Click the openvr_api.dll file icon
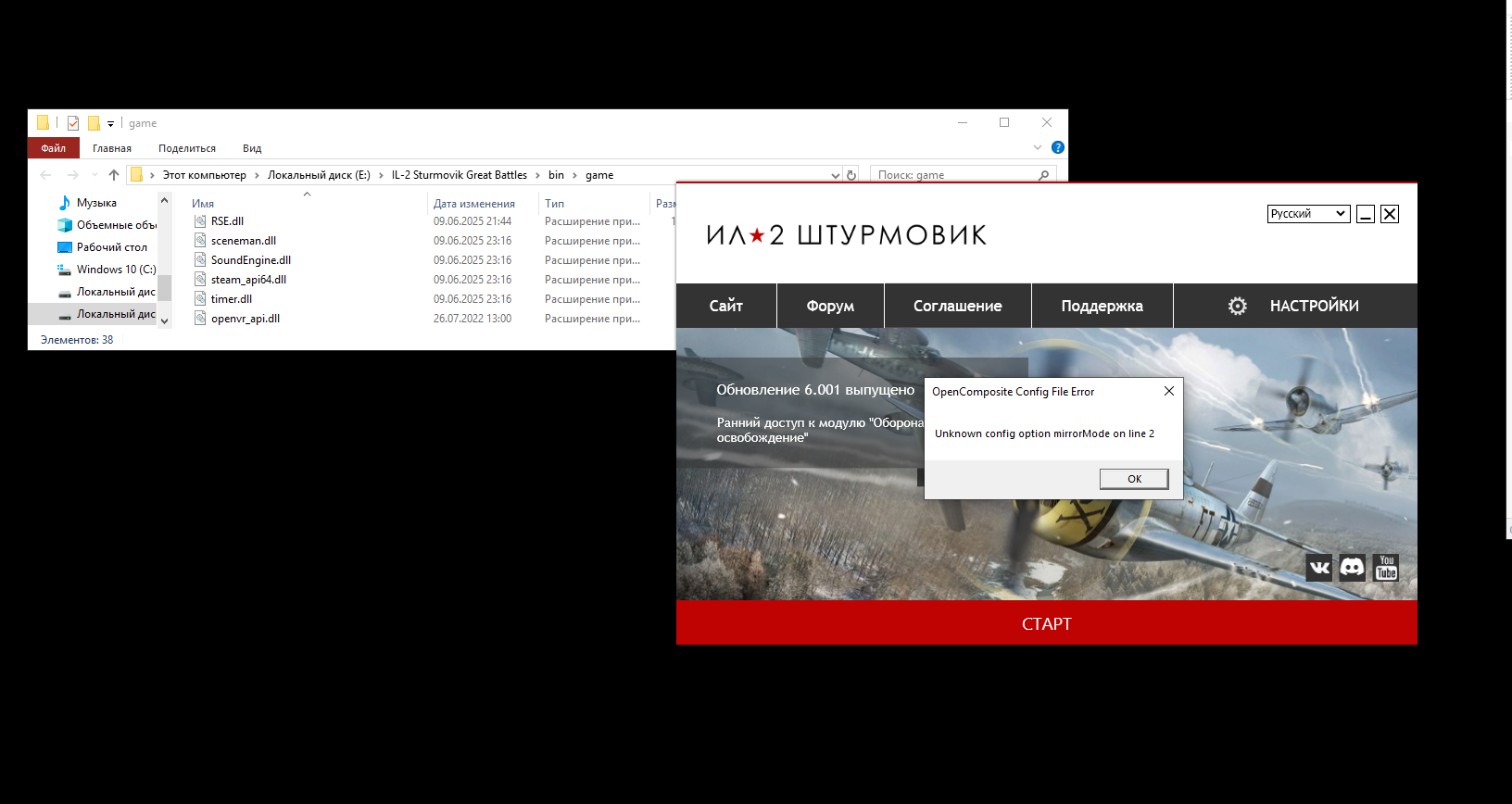 click(x=200, y=319)
